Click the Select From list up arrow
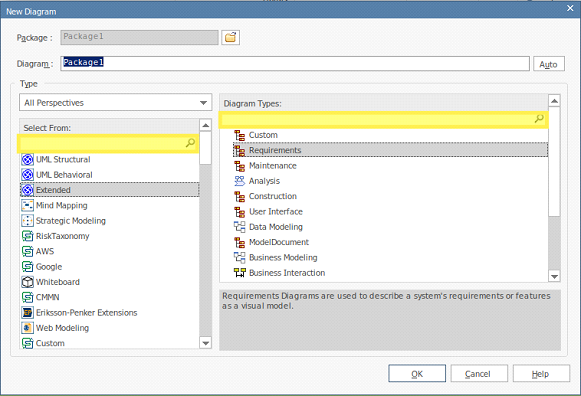 coord(205,125)
